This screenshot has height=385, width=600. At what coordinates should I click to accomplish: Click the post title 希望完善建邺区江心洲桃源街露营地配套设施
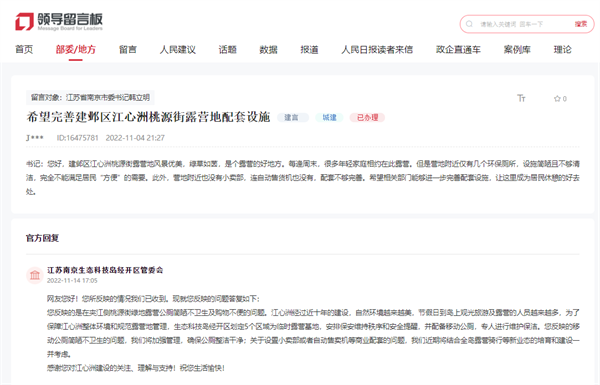point(148,117)
